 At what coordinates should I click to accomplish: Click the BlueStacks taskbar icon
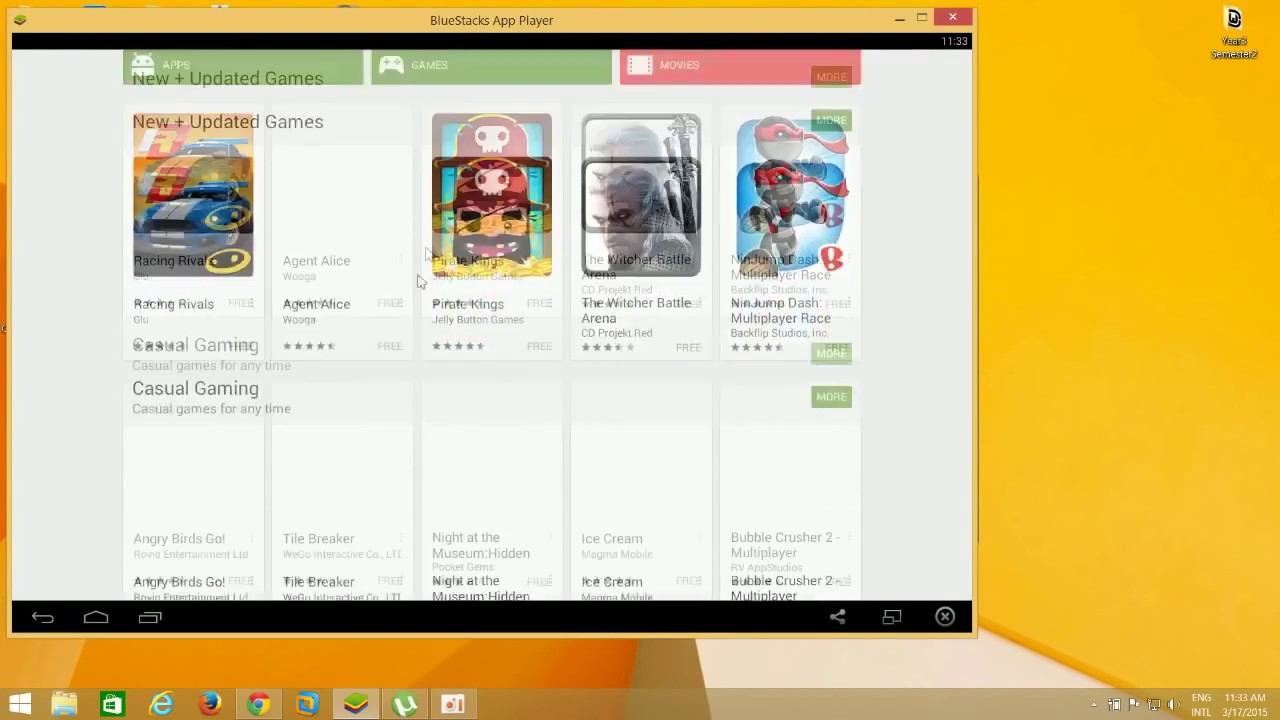(356, 704)
